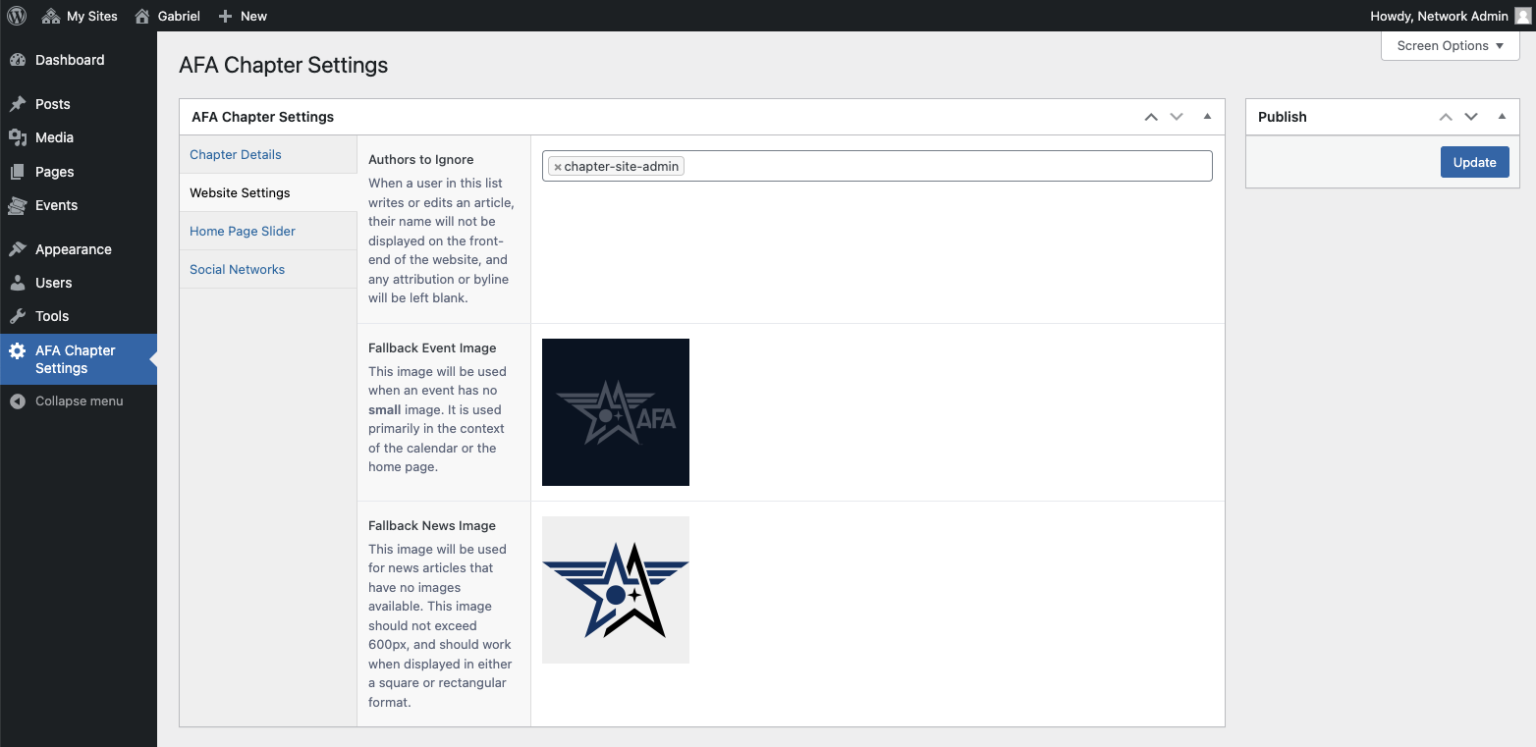Toggle the AFA Chapter Settings panel
The image size is (1536, 747).
pyautogui.click(x=1207, y=117)
